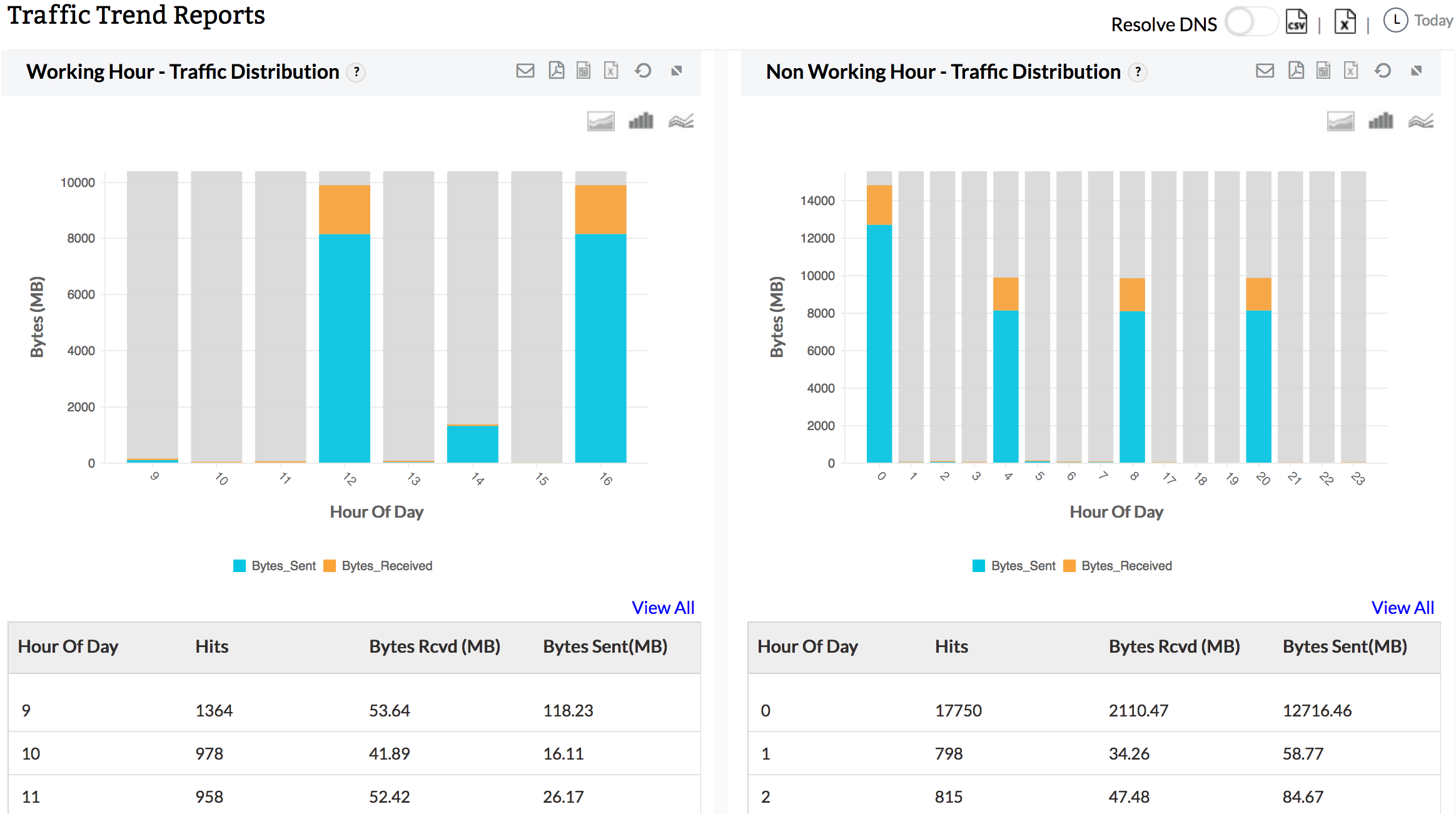Image resolution: width=1456 pixels, height=814 pixels.
Task: Toggle the Resolve DNS switch
Action: coord(1250,23)
